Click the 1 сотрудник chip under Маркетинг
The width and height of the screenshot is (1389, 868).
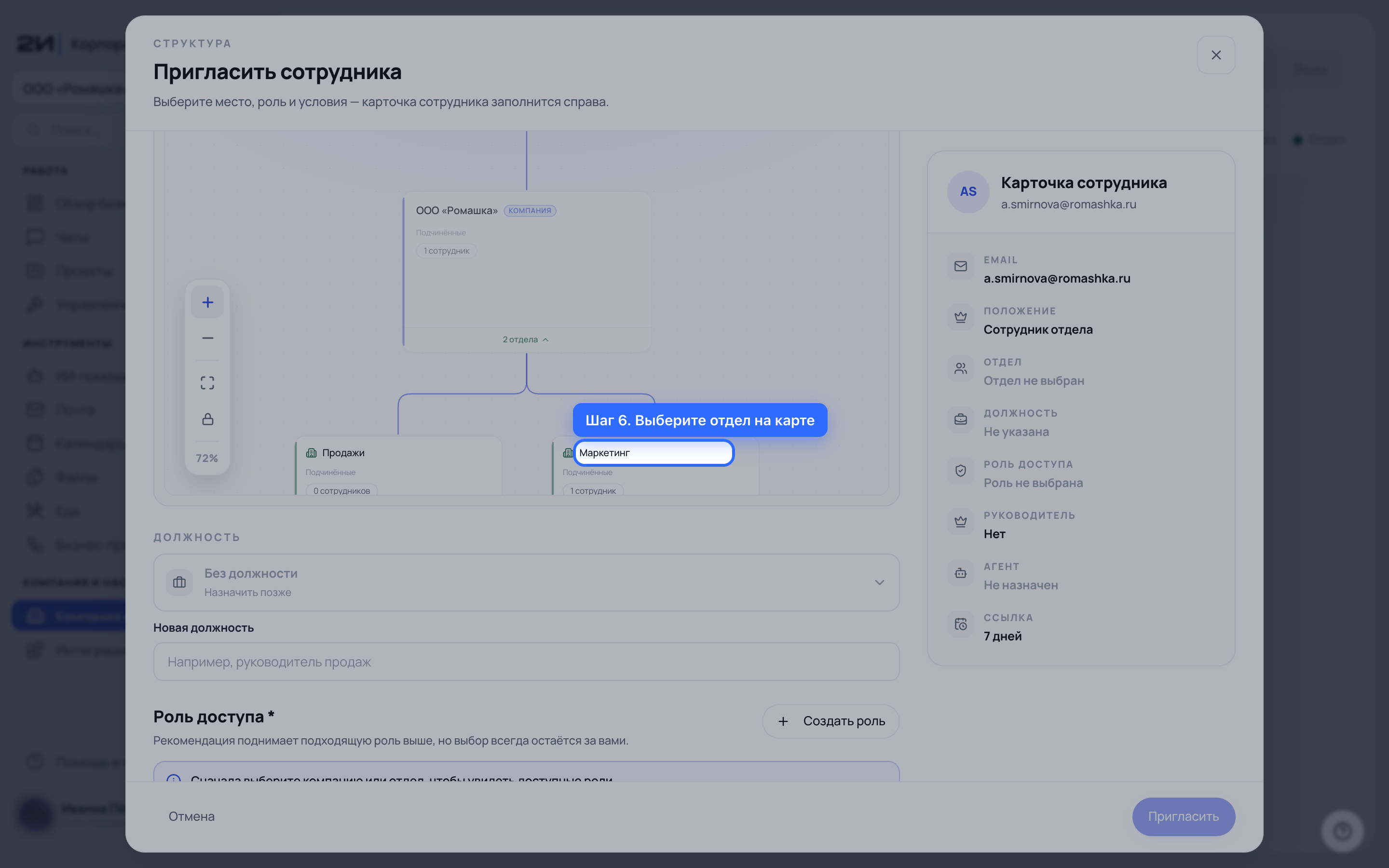pos(593,490)
